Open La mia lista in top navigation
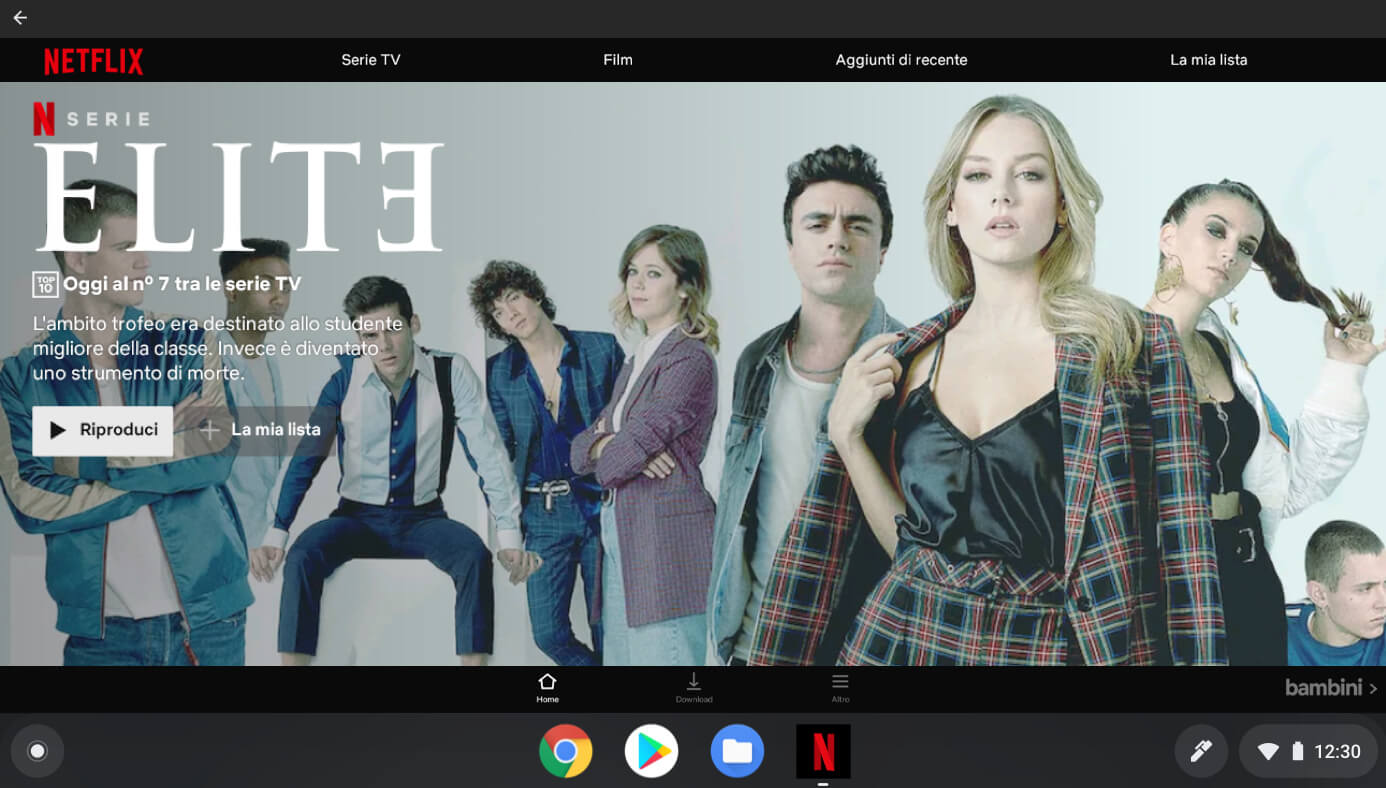 (1208, 60)
